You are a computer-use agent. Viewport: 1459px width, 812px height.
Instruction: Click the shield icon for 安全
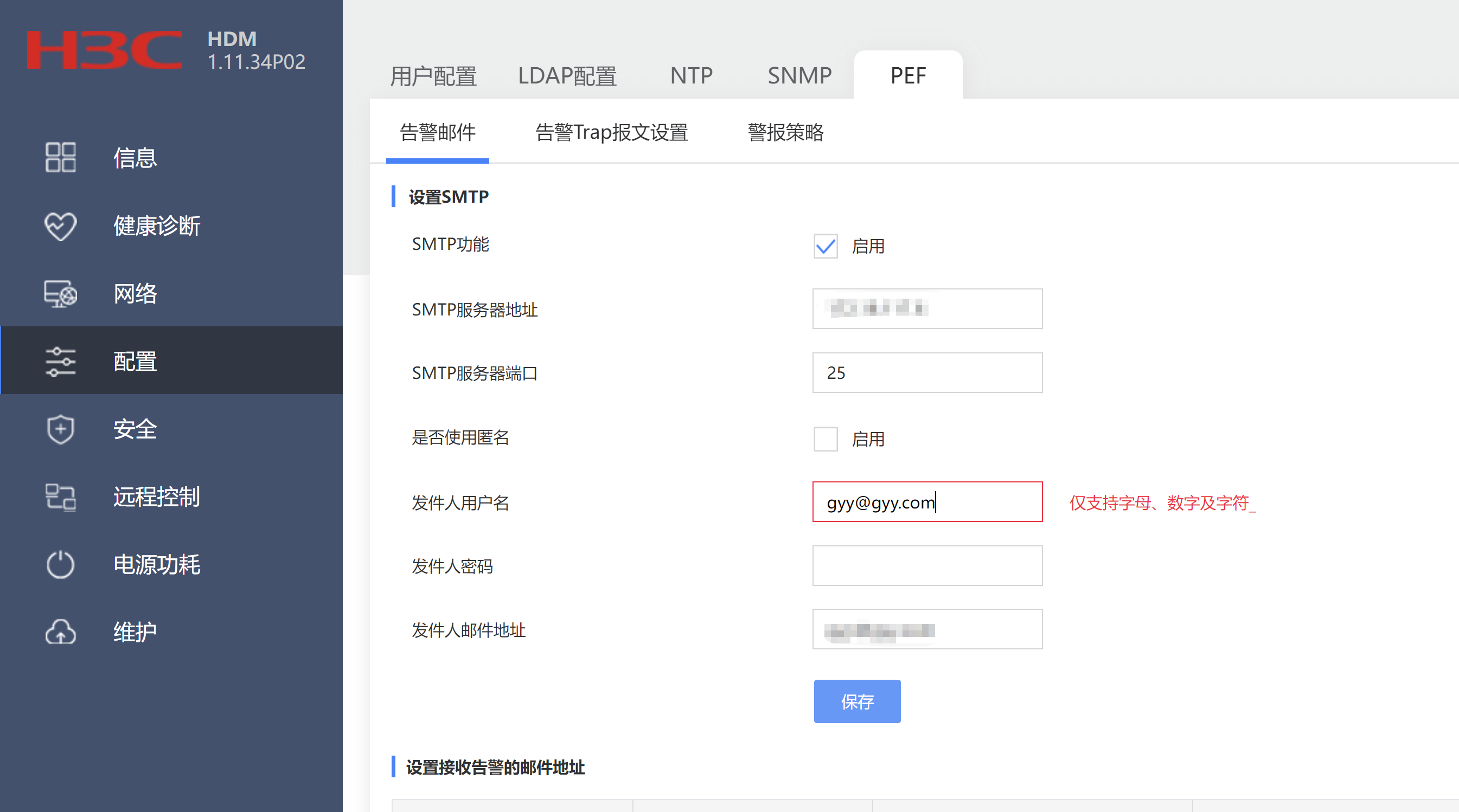click(x=60, y=429)
